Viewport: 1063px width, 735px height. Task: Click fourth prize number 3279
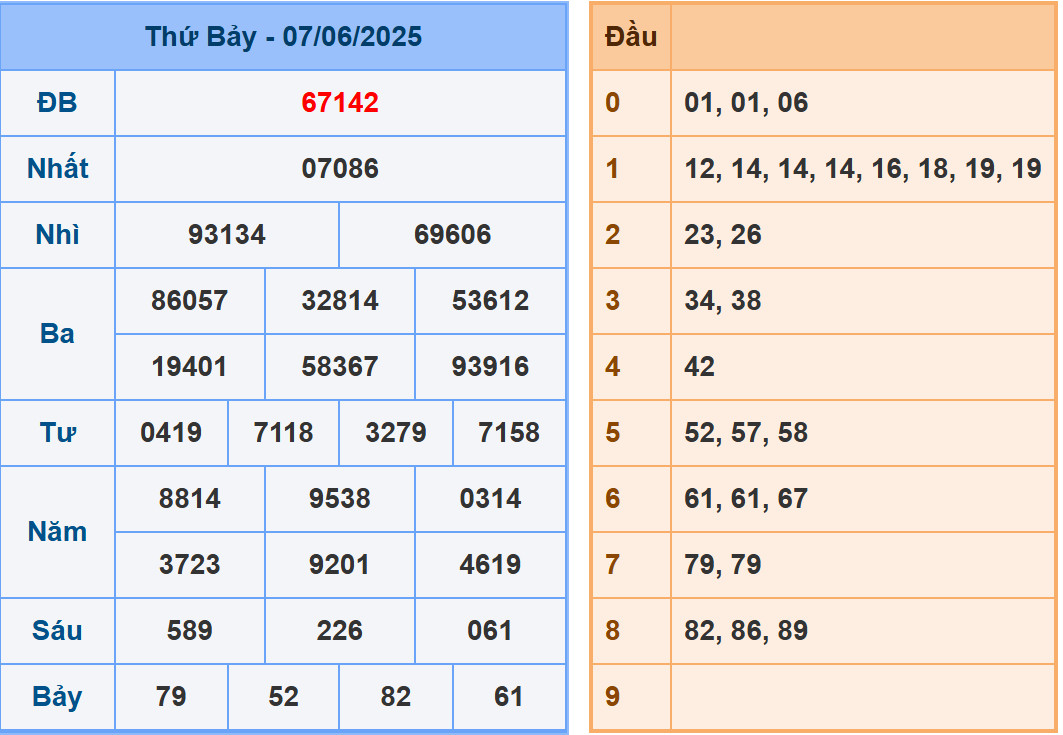tap(396, 433)
